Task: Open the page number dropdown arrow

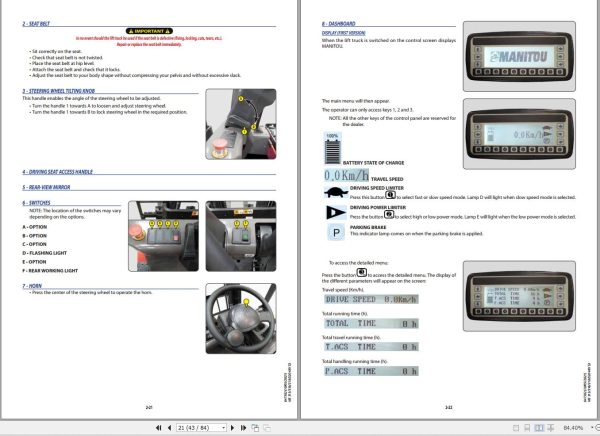Action: pyautogui.click(x=224, y=428)
